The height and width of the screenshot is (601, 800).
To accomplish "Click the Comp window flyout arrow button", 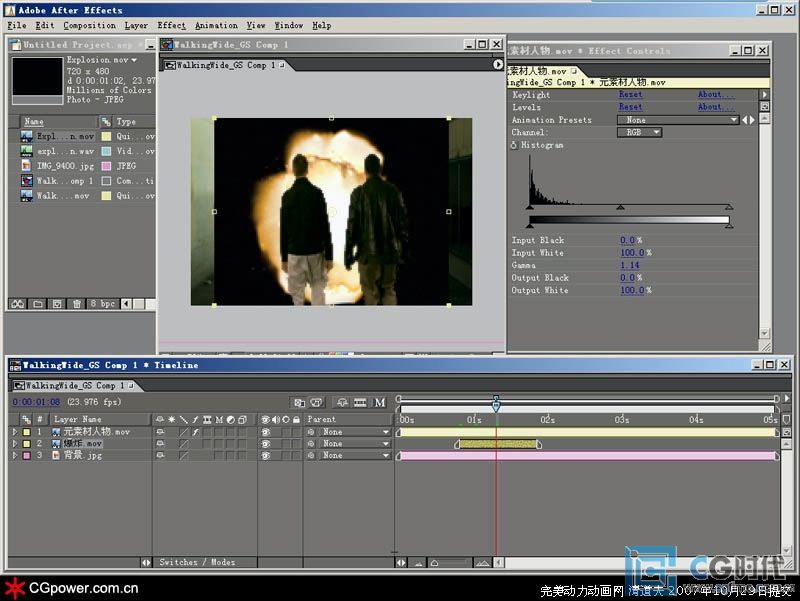I will [x=498, y=65].
